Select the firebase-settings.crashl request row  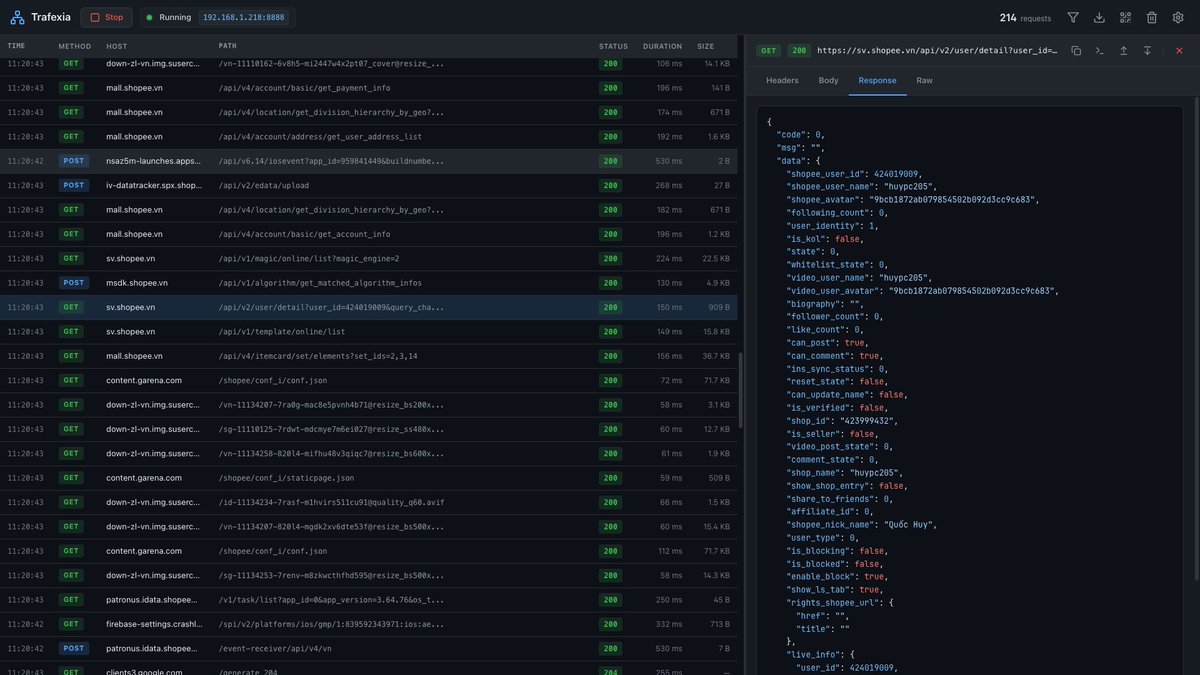[x=369, y=624]
